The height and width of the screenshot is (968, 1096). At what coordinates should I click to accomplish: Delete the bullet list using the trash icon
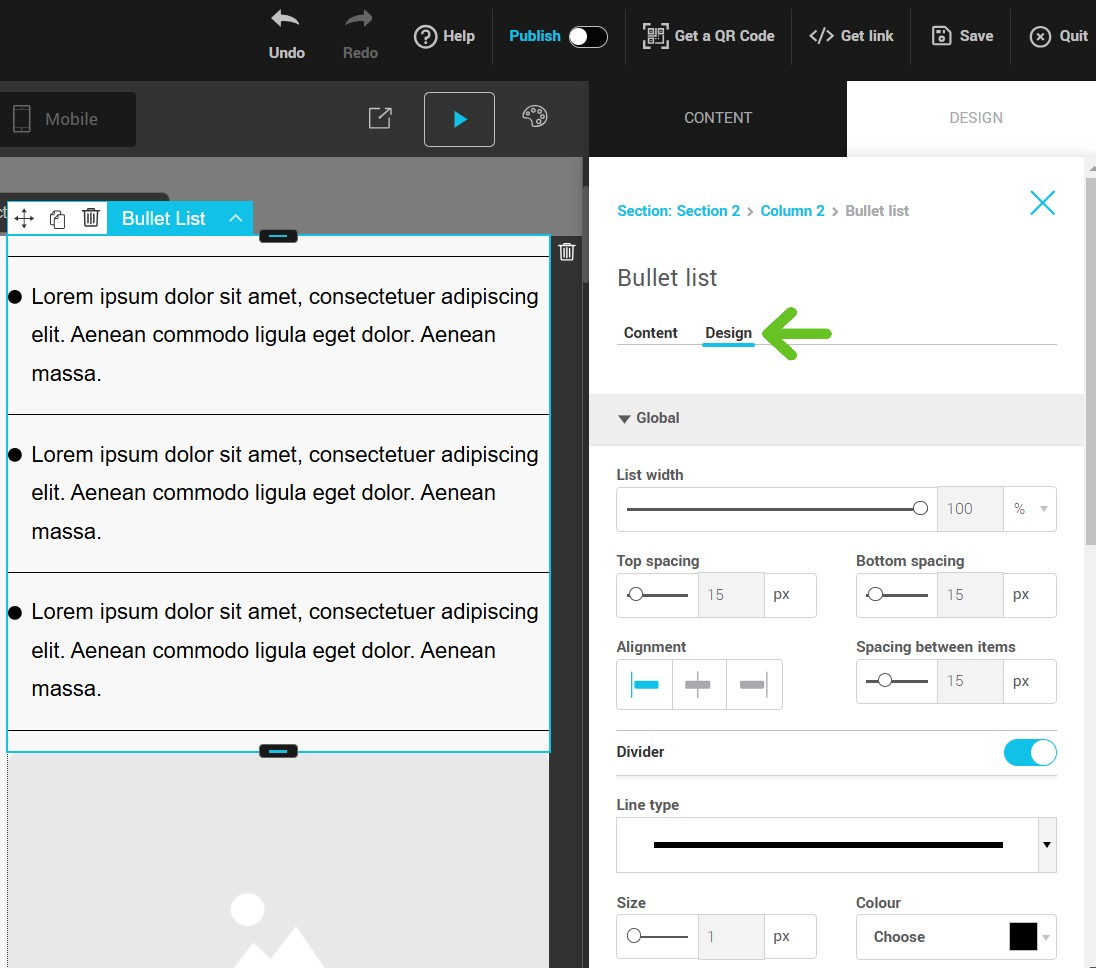point(90,217)
